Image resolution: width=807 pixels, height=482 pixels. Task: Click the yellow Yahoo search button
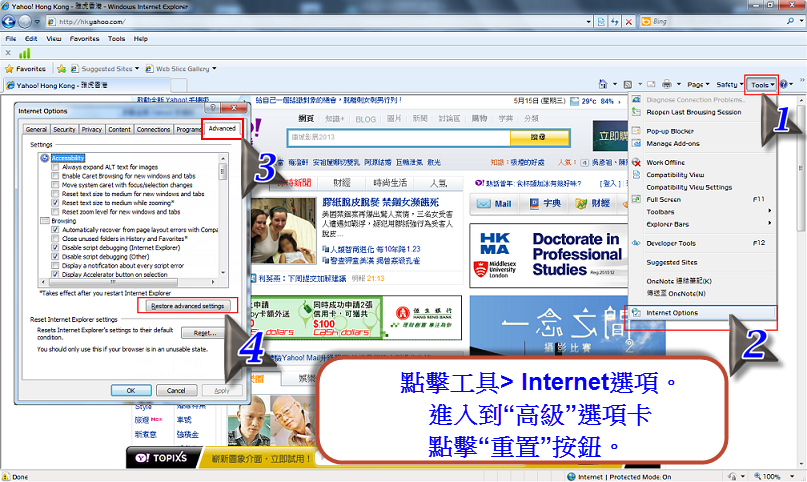539,137
